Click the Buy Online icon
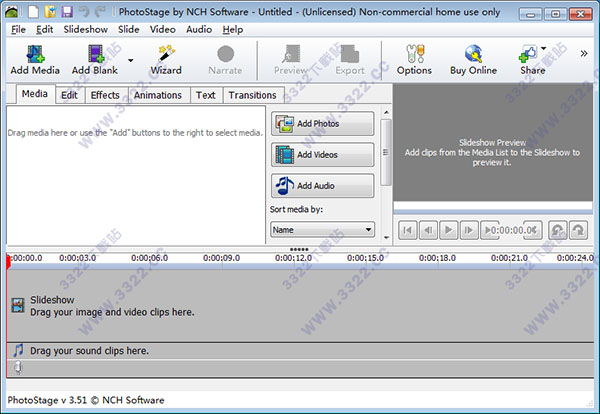This screenshot has width=600, height=414. 473,54
